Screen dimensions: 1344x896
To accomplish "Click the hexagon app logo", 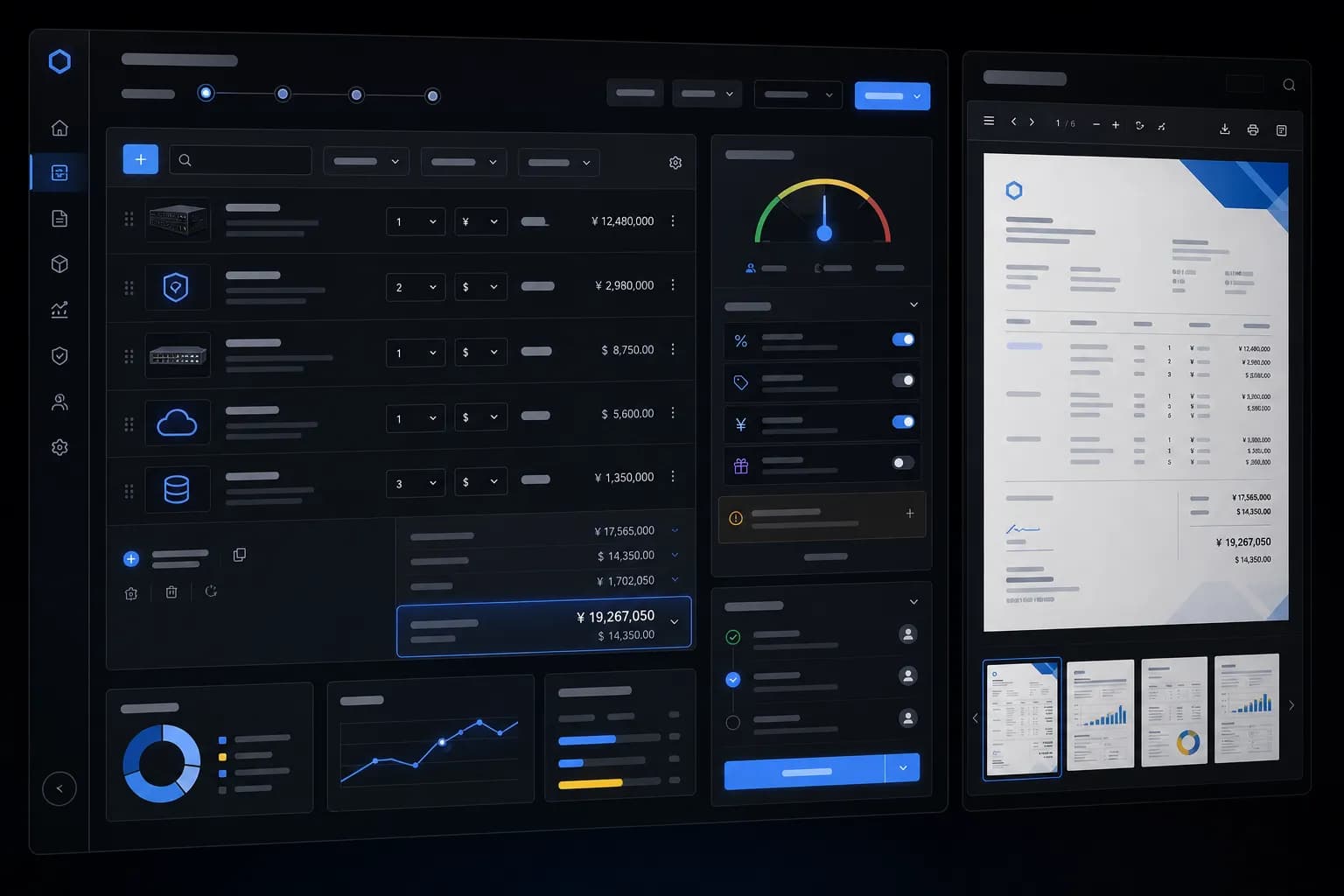I will 59,61.
